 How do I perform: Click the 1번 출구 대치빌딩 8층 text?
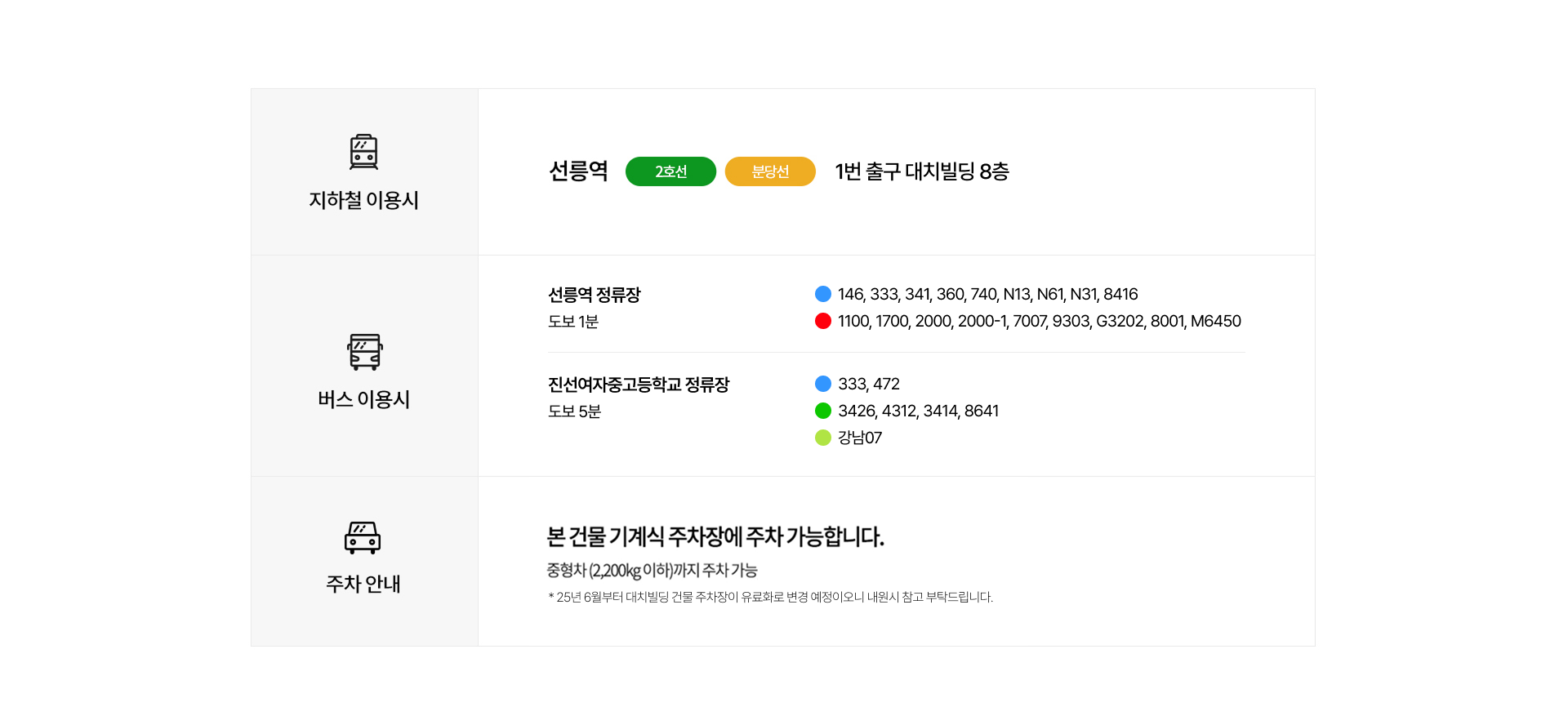(922, 171)
